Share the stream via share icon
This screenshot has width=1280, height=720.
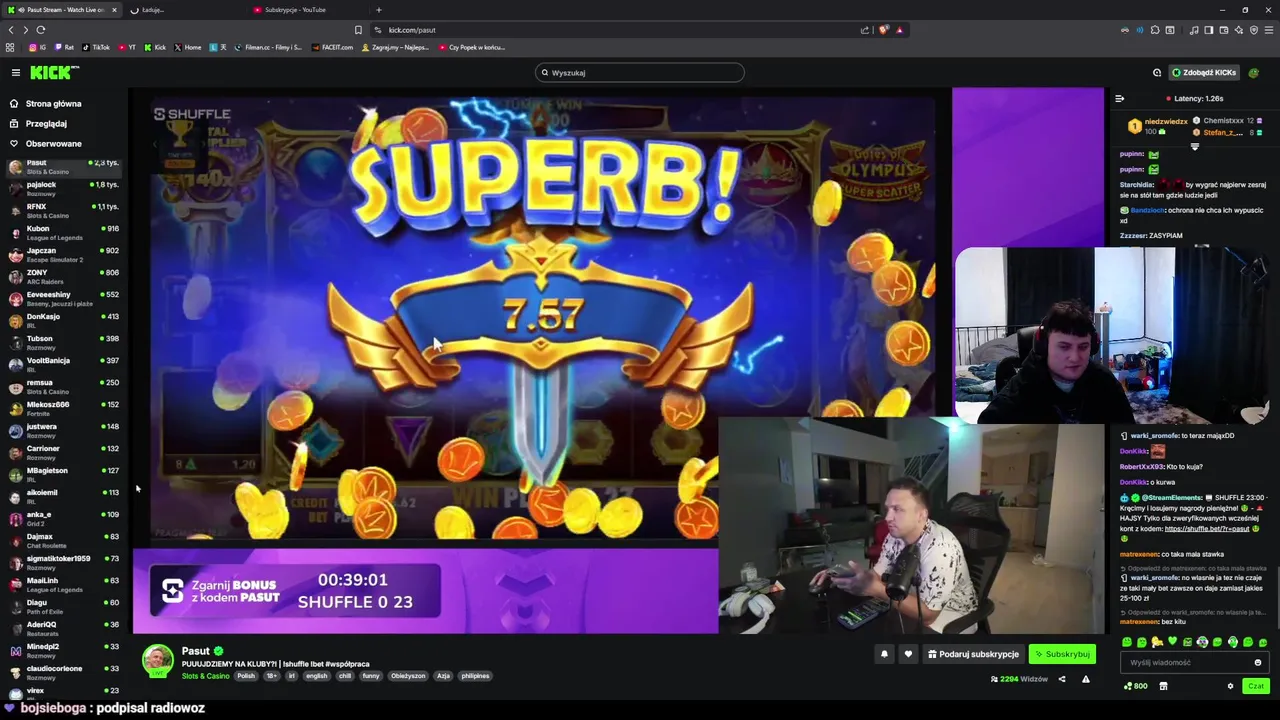pos(1062,679)
